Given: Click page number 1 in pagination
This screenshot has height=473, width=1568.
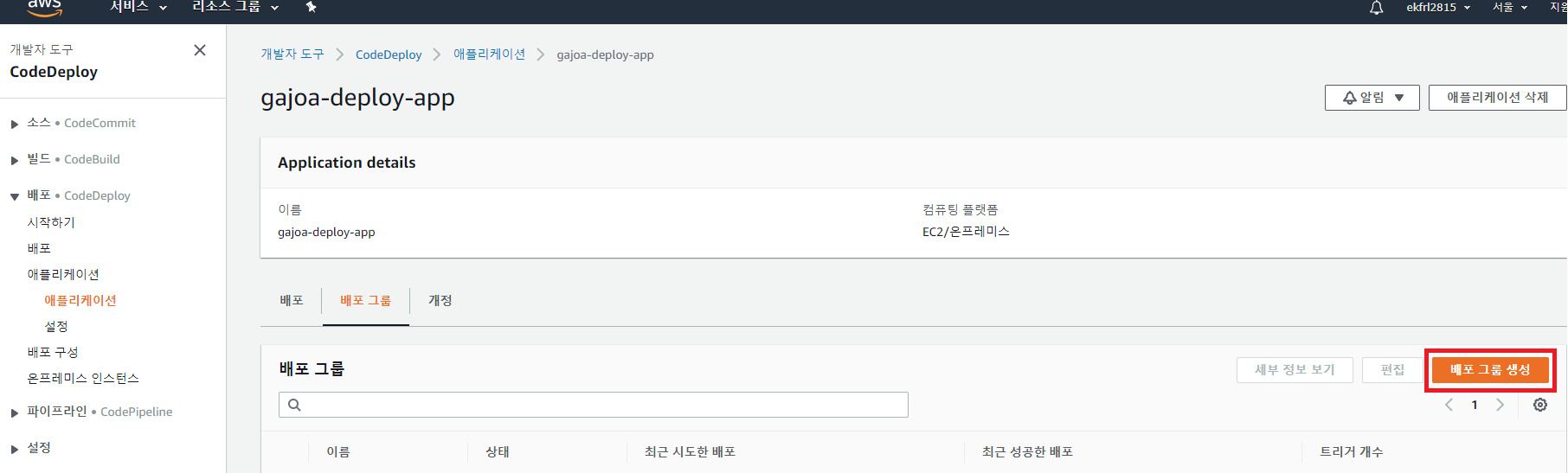Looking at the screenshot, I should tap(1475, 405).
